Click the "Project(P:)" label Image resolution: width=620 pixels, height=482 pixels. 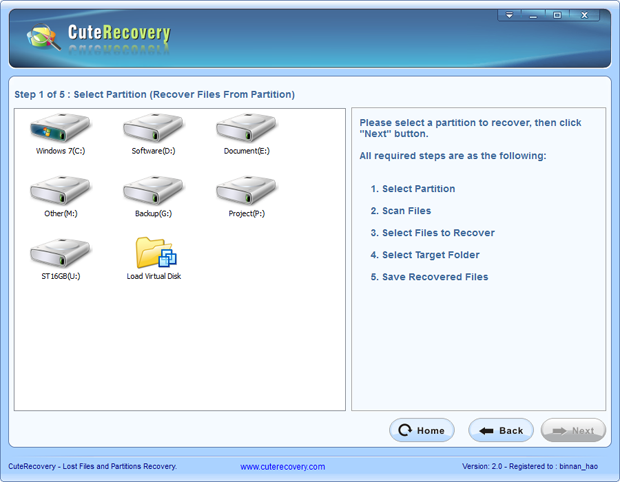(247, 214)
